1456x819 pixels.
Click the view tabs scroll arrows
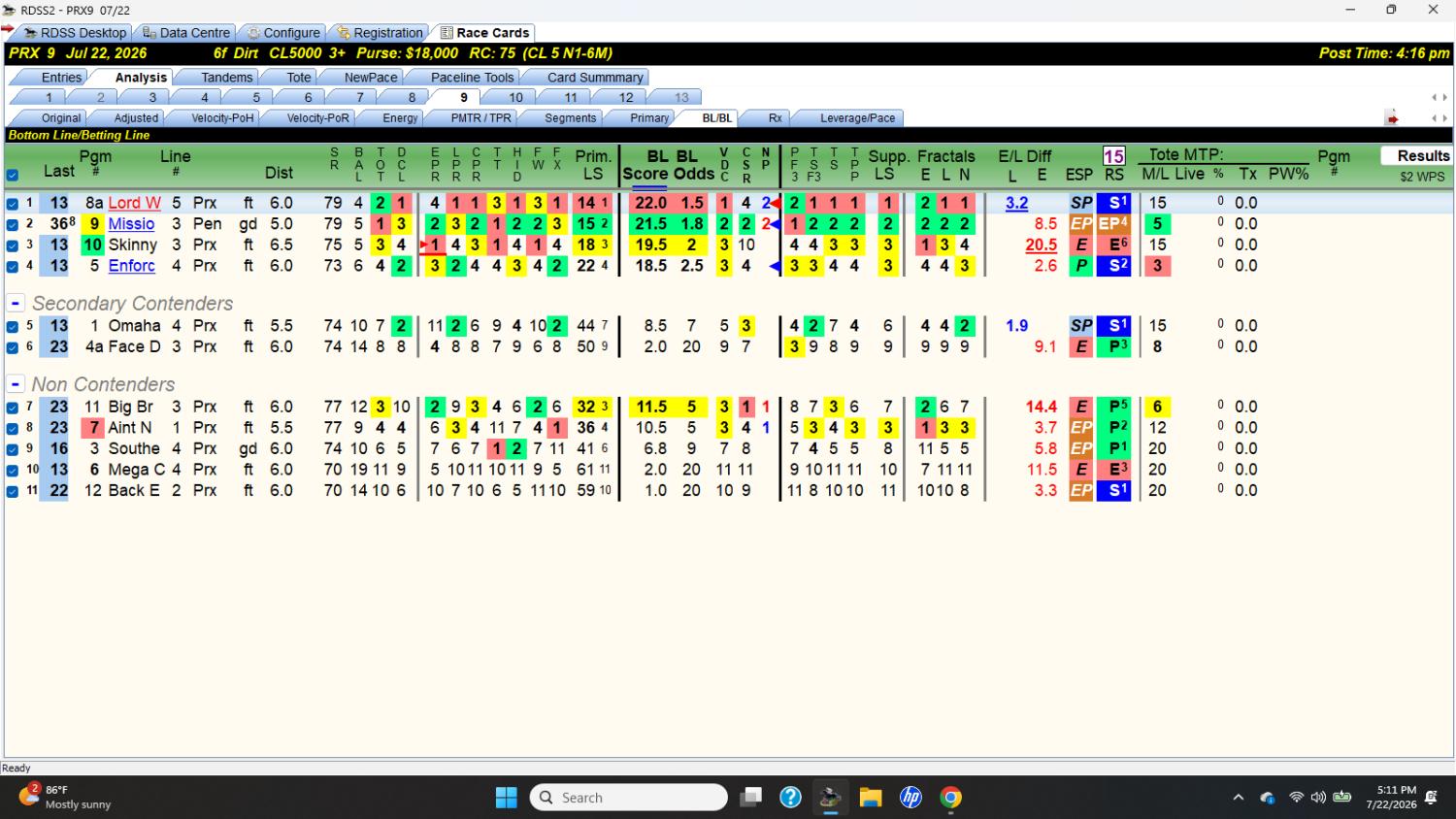(1439, 118)
